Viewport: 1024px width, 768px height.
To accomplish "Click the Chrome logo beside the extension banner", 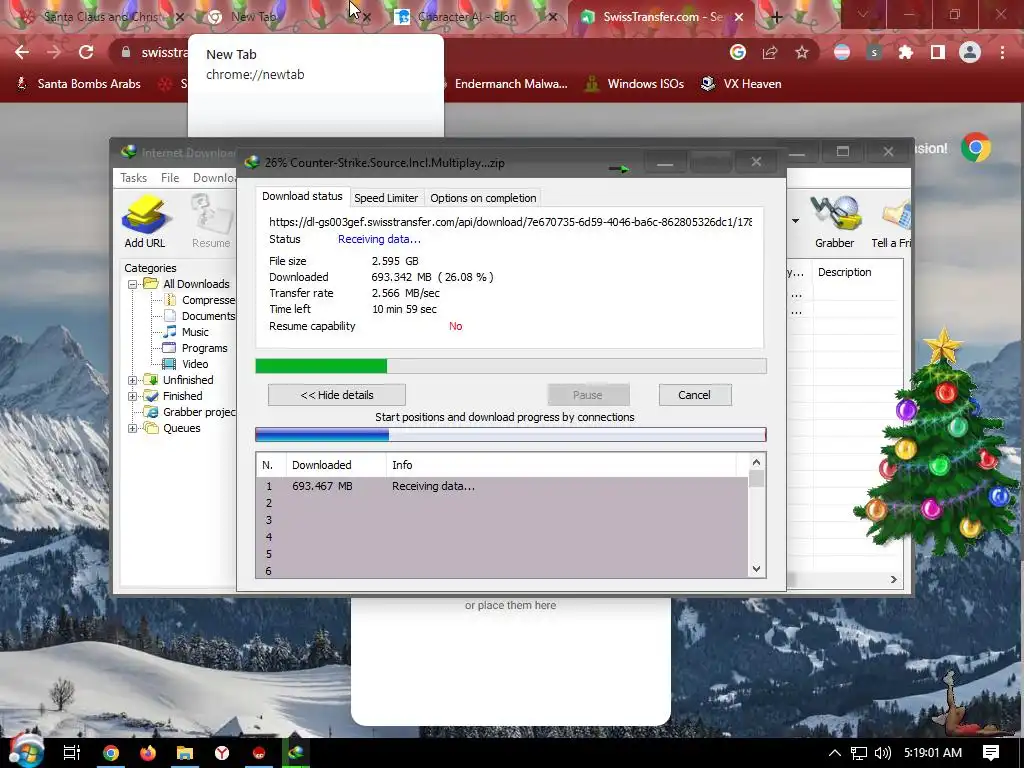I will point(976,148).
